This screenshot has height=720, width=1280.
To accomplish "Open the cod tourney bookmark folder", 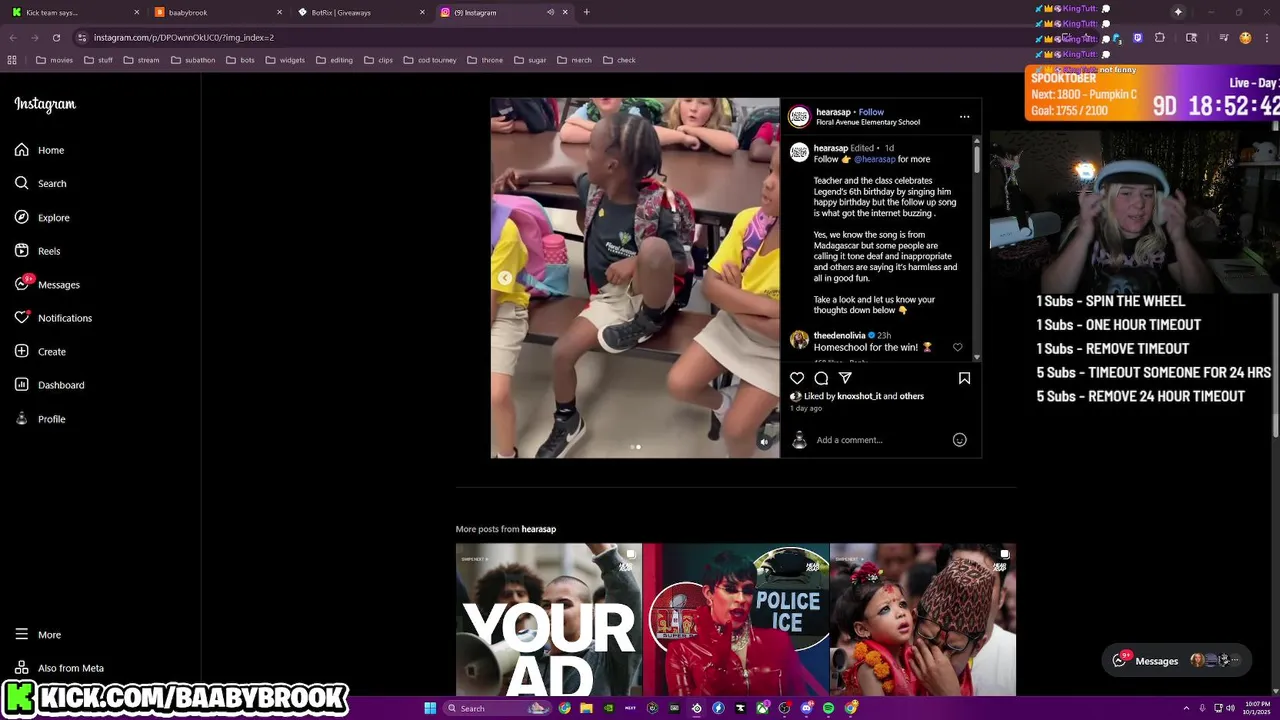I will point(430,60).
